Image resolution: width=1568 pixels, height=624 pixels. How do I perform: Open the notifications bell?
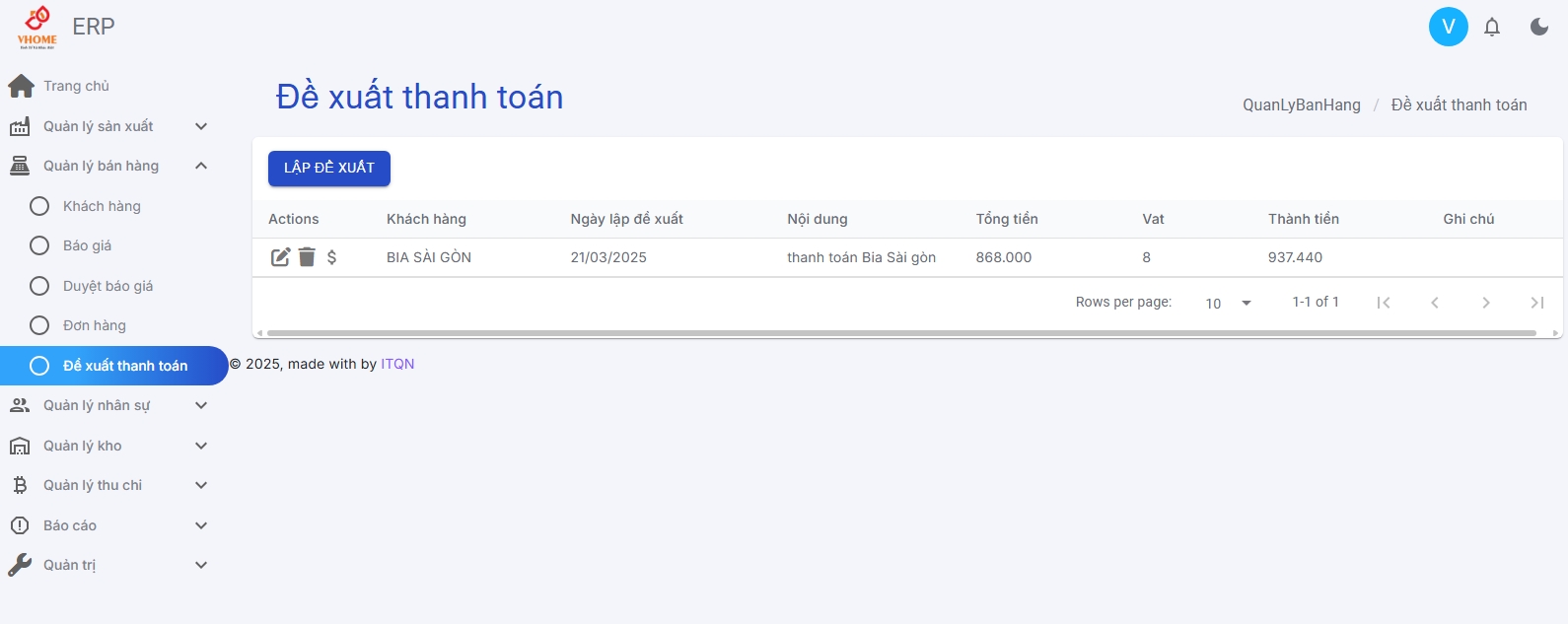click(1492, 27)
